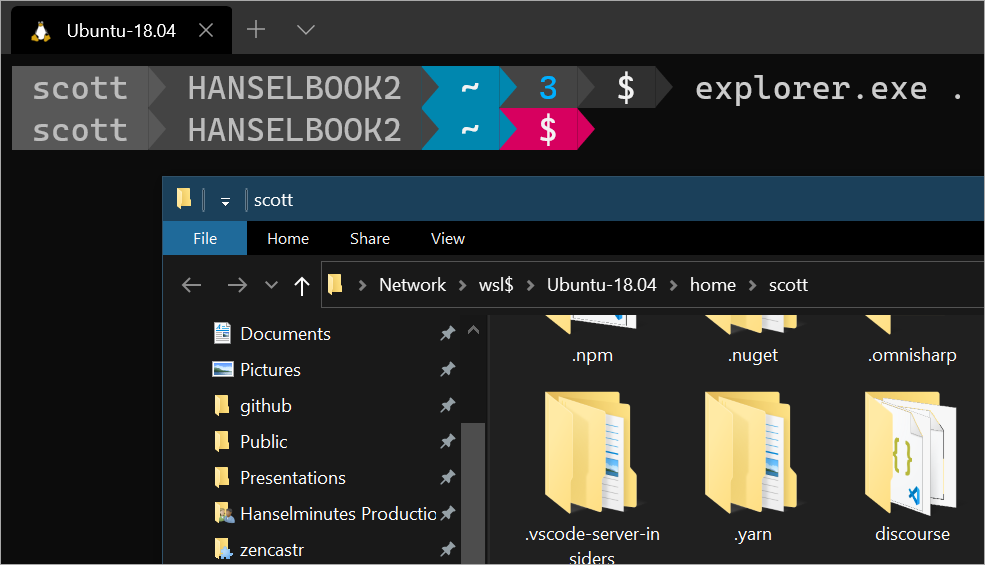Expand chevron after home breadcrumb
The width and height of the screenshot is (985, 565).
(x=753, y=285)
